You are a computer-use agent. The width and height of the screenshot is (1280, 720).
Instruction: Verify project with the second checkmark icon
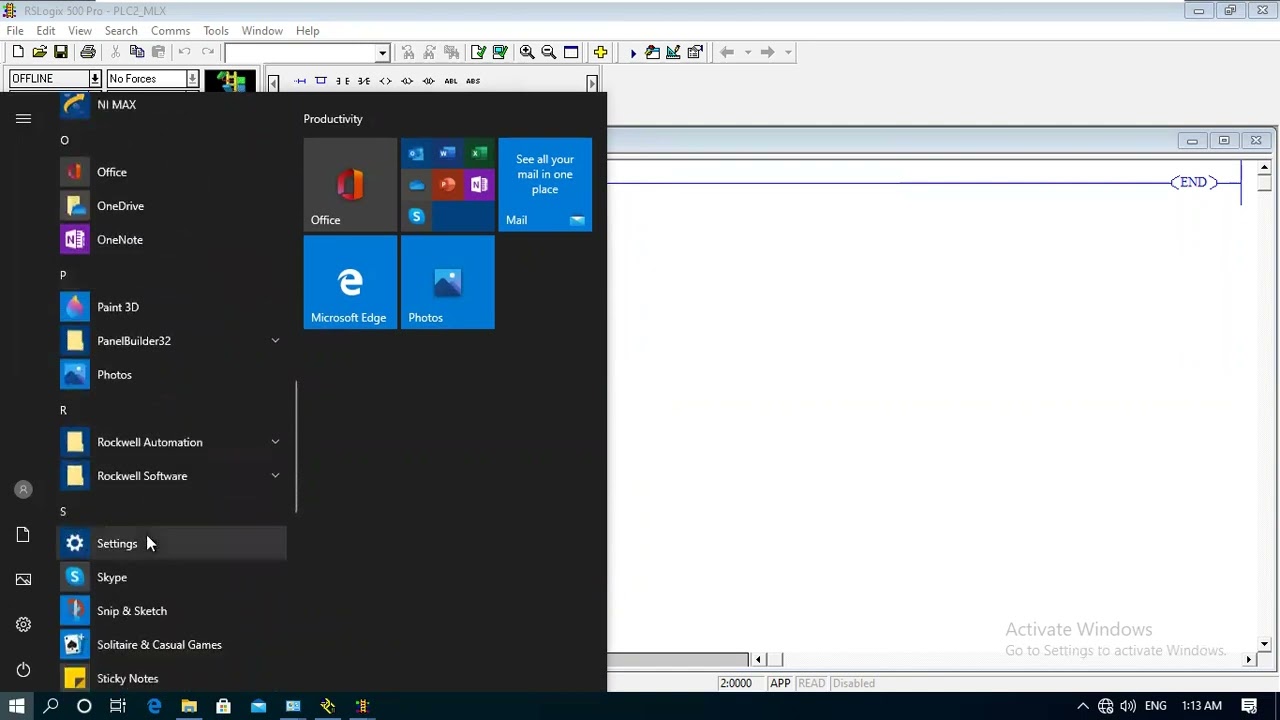coord(500,52)
